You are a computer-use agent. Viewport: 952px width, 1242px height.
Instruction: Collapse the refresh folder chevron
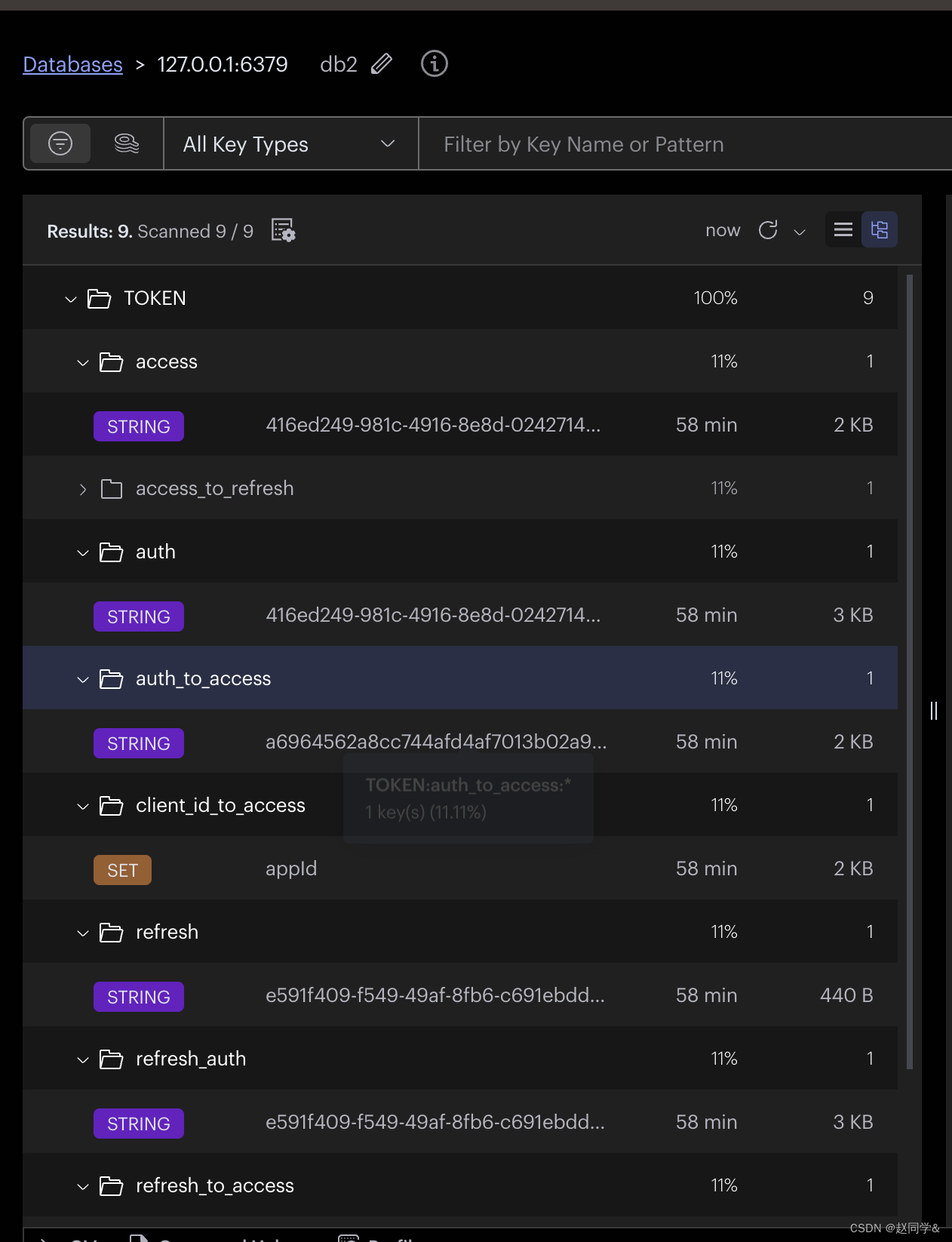83,933
